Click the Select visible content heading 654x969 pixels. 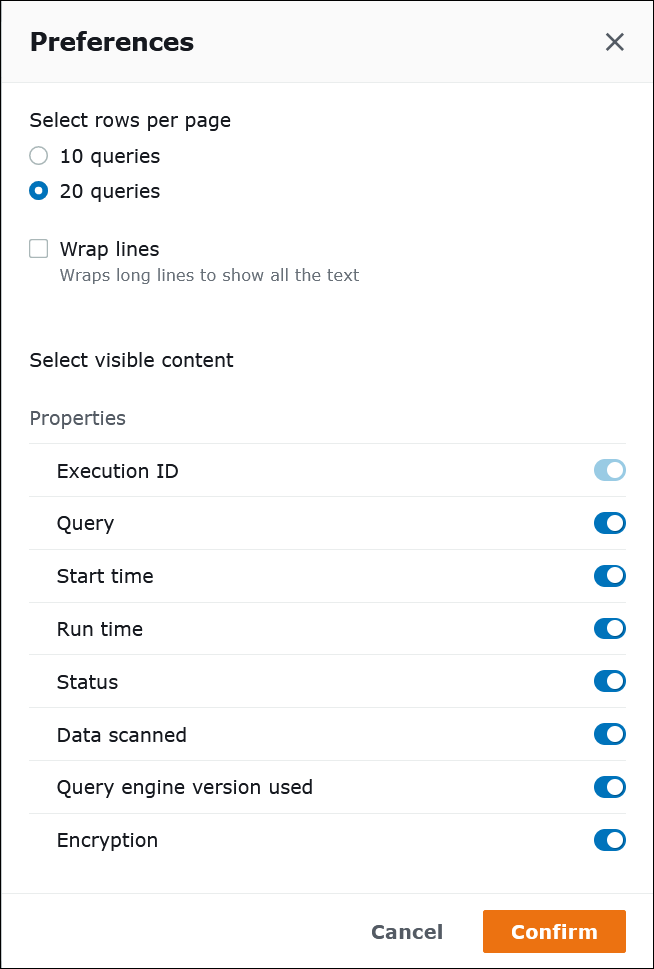131,360
